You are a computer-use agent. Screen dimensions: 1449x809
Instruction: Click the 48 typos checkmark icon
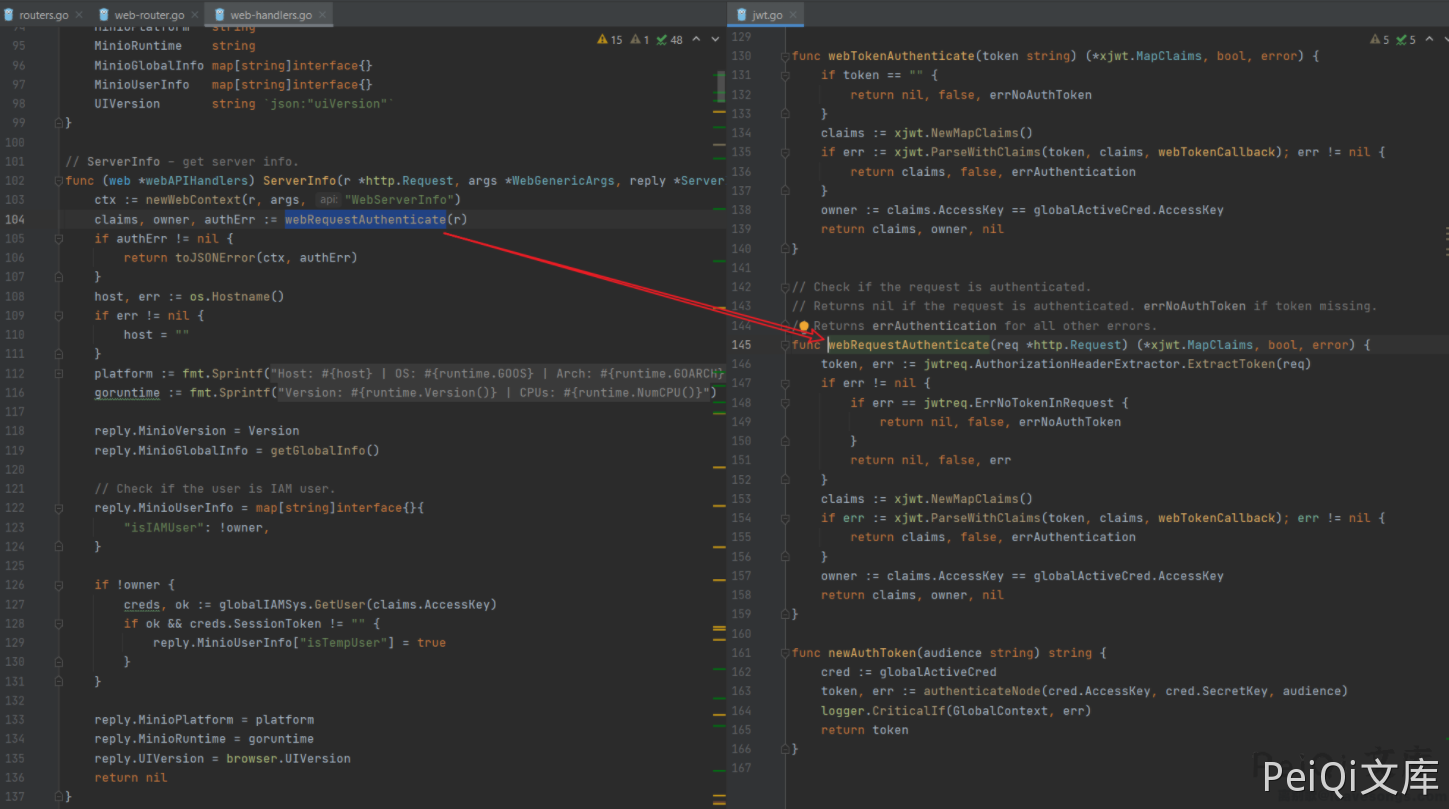[661, 40]
